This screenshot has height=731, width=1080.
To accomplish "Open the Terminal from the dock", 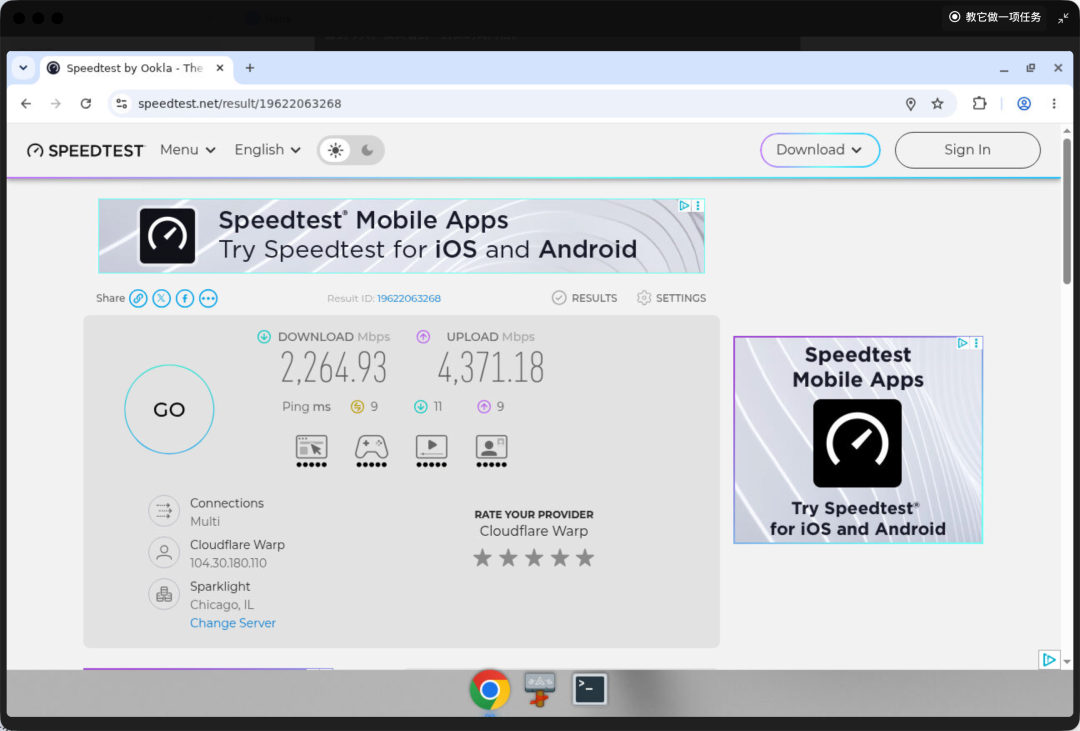I will (590, 689).
